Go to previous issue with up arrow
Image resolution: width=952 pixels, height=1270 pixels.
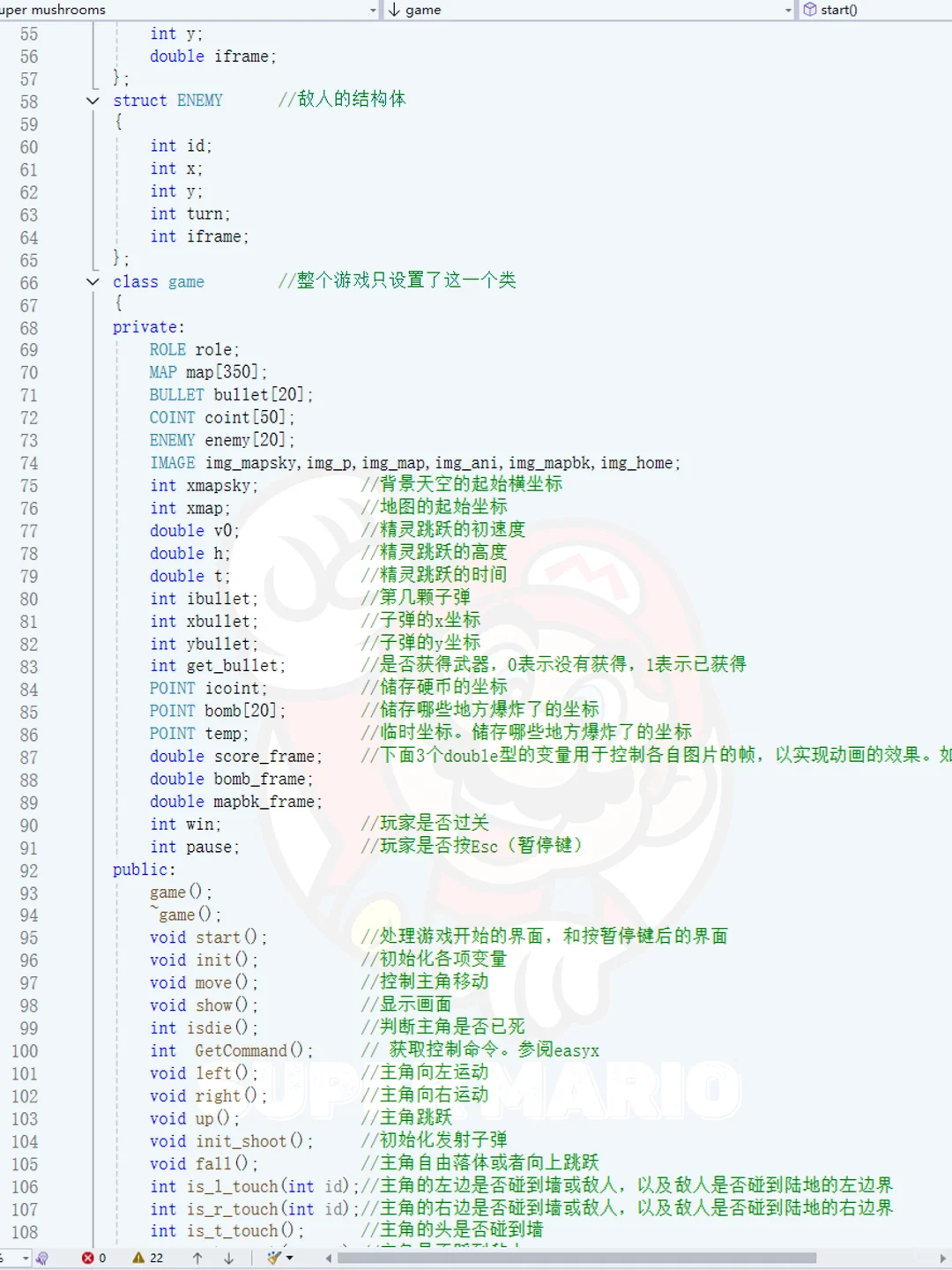pyautogui.click(x=197, y=1259)
